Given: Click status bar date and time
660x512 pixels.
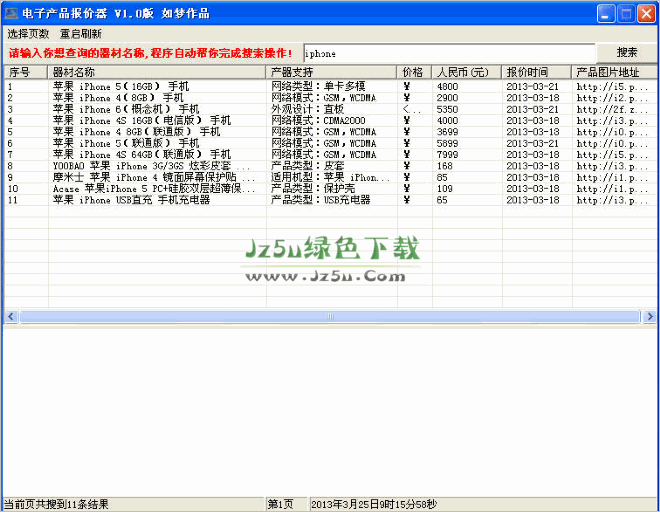Looking at the screenshot, I should pos(374,504).
